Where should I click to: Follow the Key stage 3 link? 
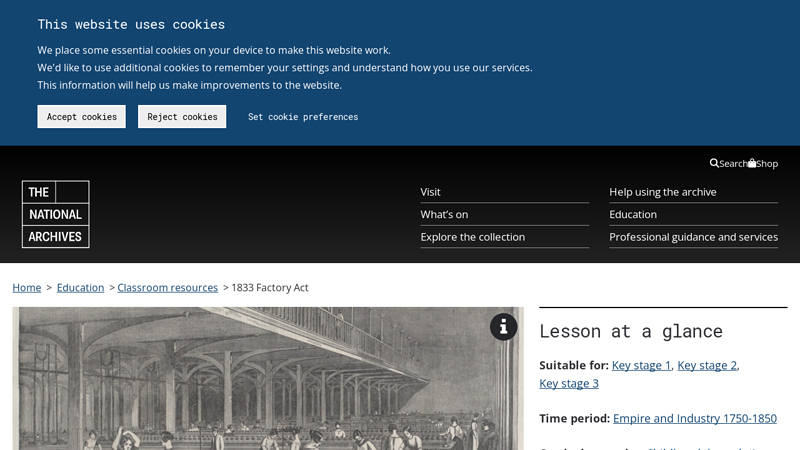pos(569,384)
